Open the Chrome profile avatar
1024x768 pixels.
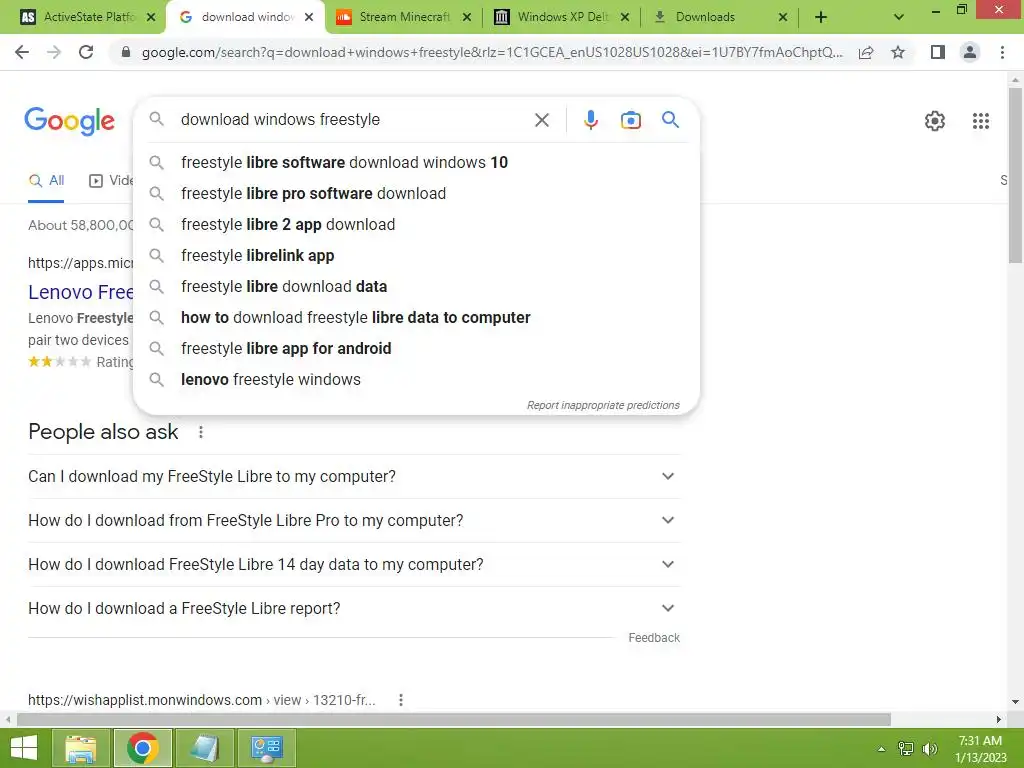pos(970,52)
